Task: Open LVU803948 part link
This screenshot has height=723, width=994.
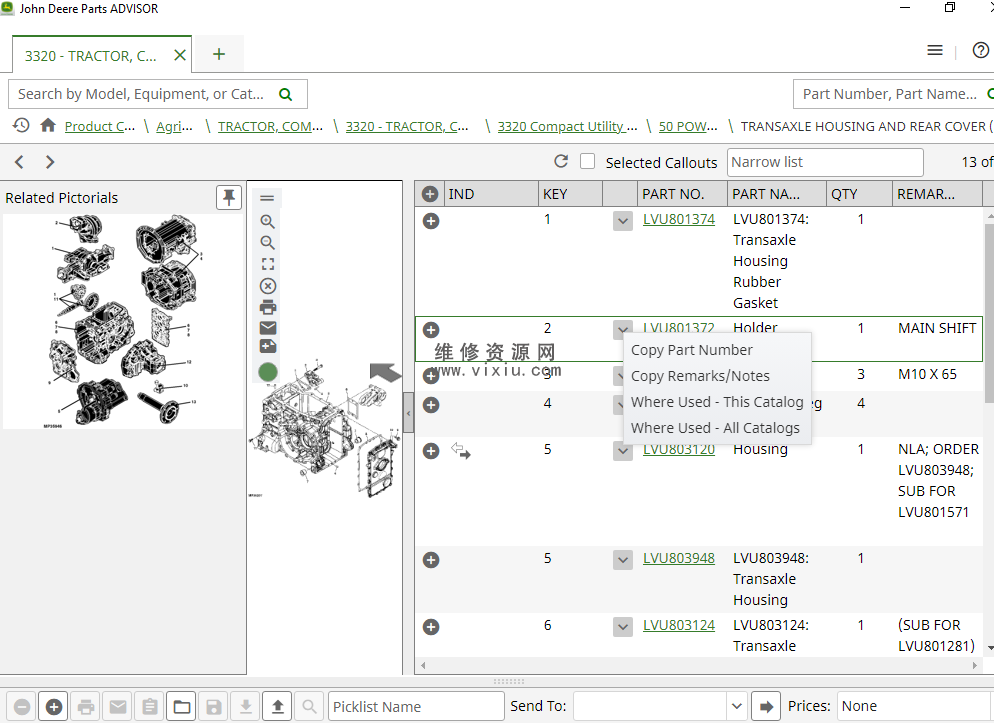Action: coord(678,558)
